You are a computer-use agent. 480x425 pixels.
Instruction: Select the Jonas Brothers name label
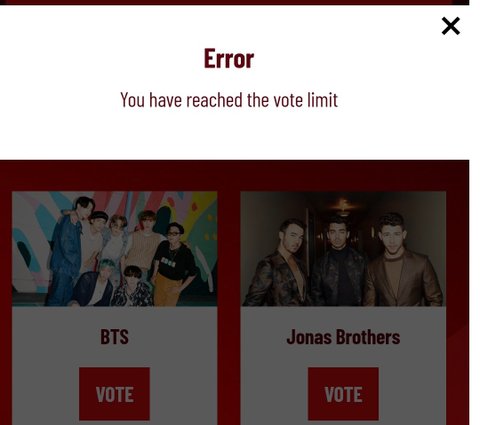[343, 337]
